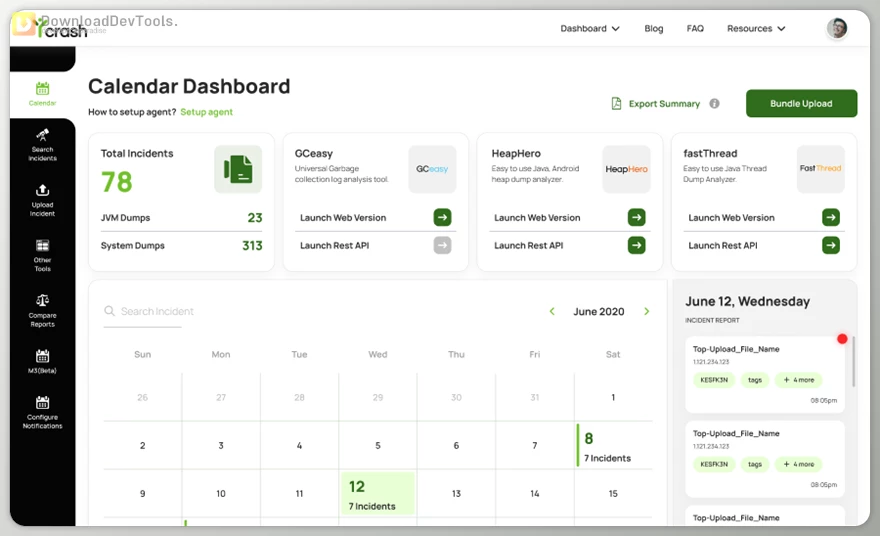This screenshot has width=880, height=536.
Task: Click the Export Summary document icon
Action: (x=616, y=104)
